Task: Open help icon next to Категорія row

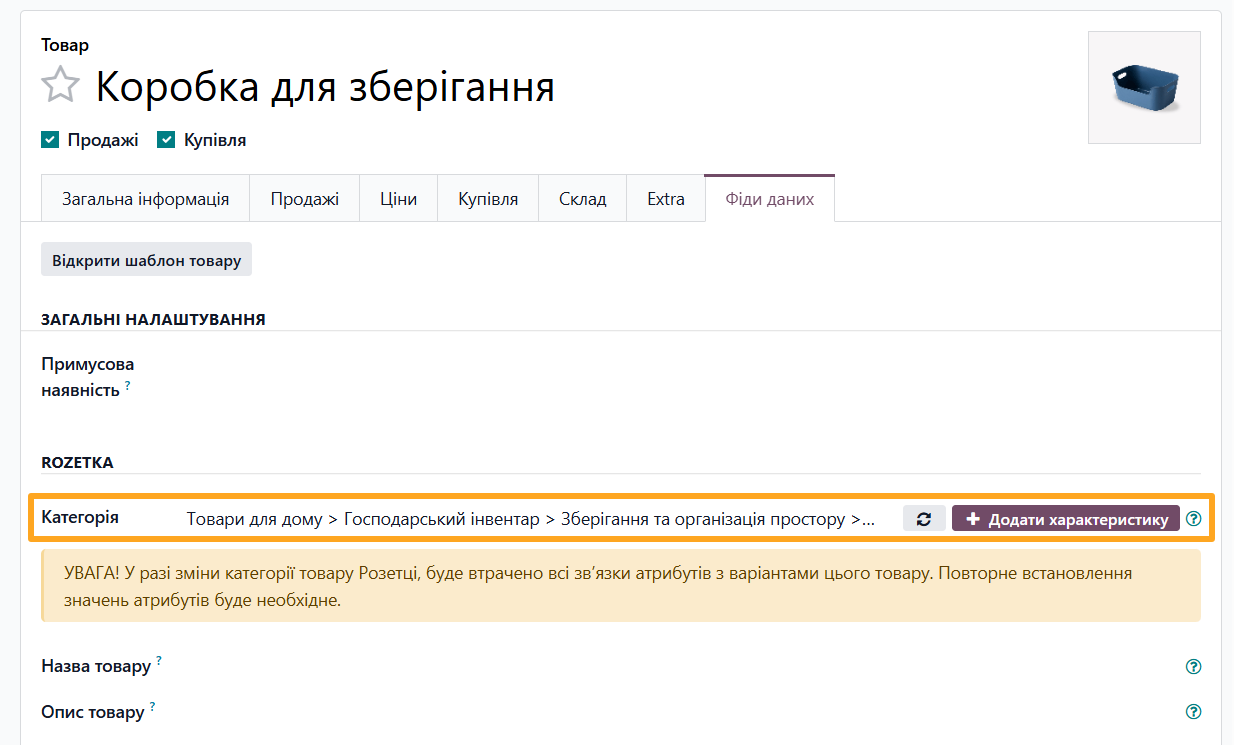Action: (x=1192, y=519)
